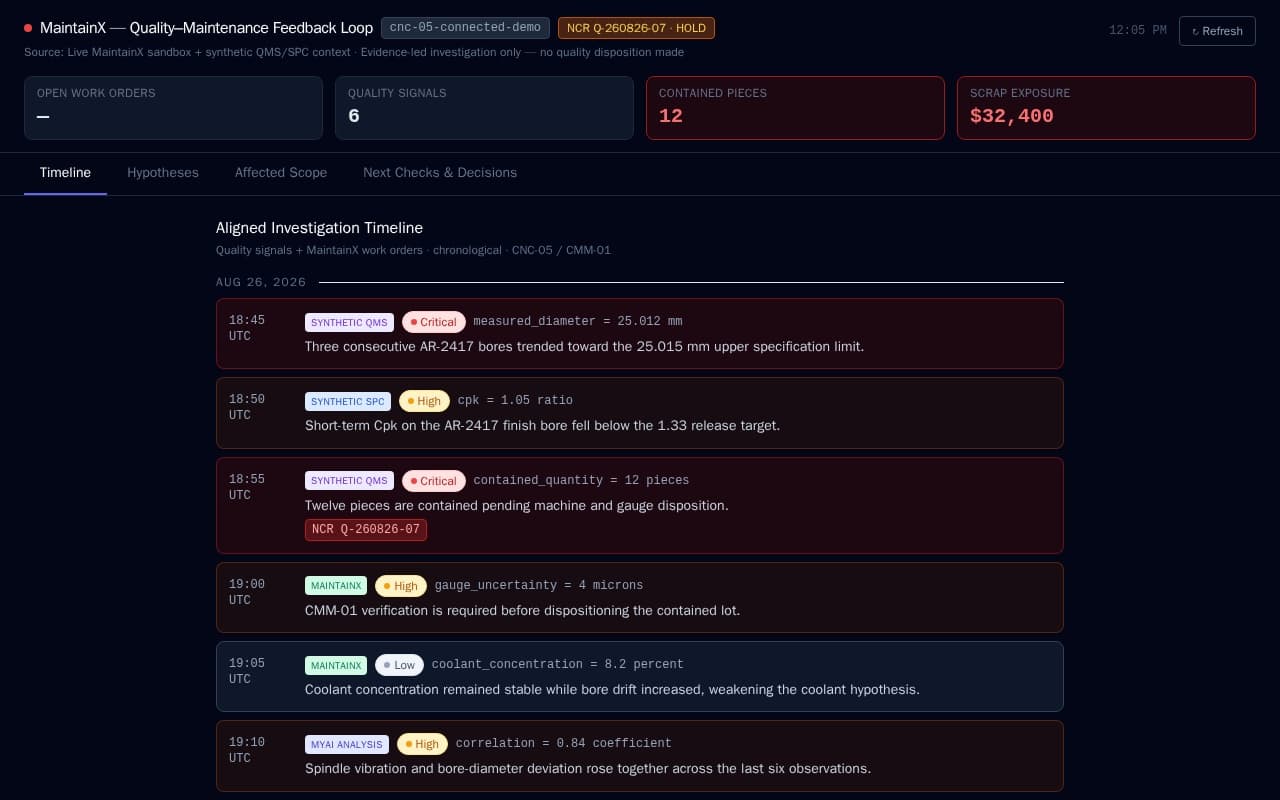Select the Timeline tab
Viewport: 1280px width, 800px height.
coord(65,173)
